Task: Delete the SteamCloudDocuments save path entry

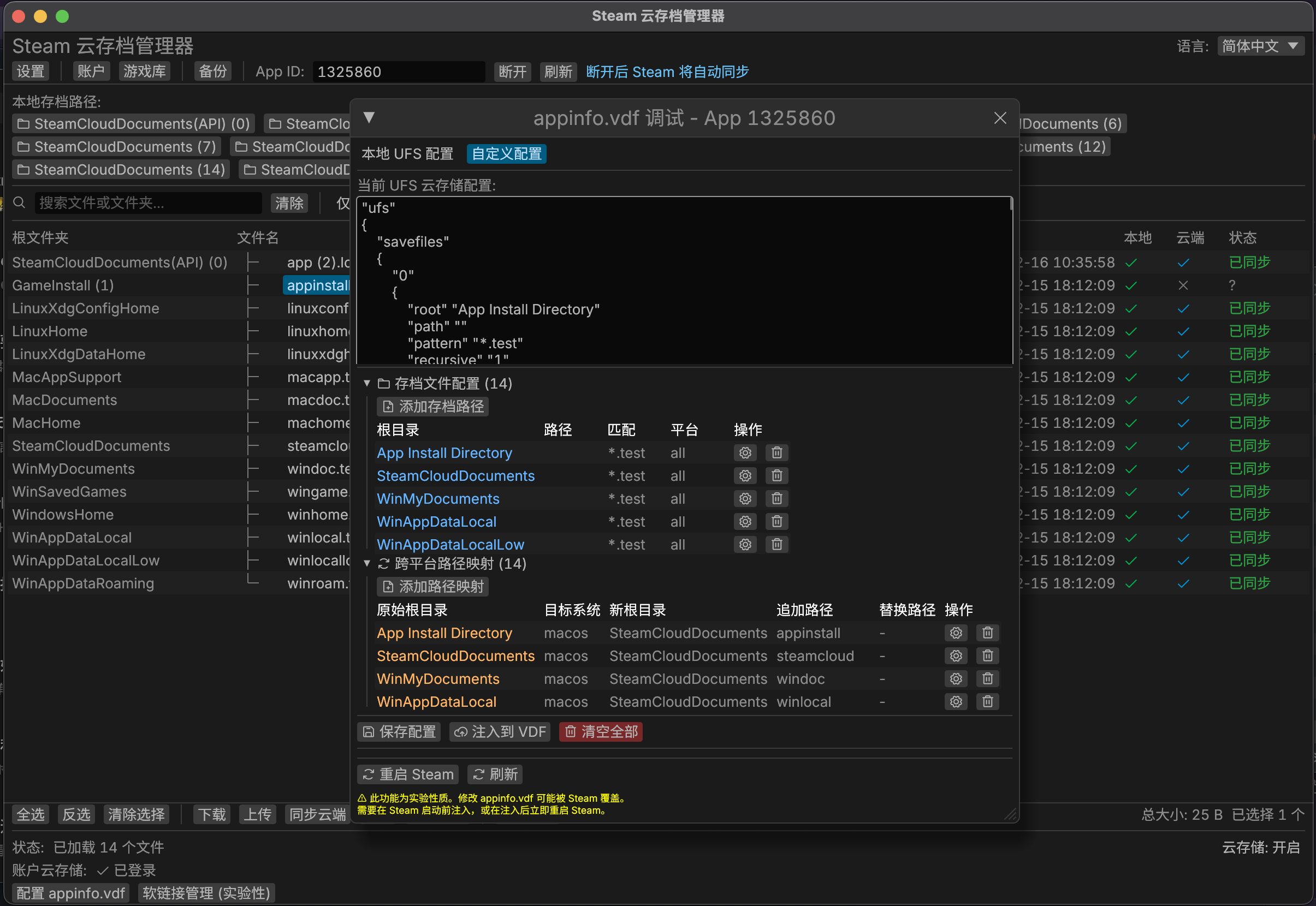Action: (777, 476)
